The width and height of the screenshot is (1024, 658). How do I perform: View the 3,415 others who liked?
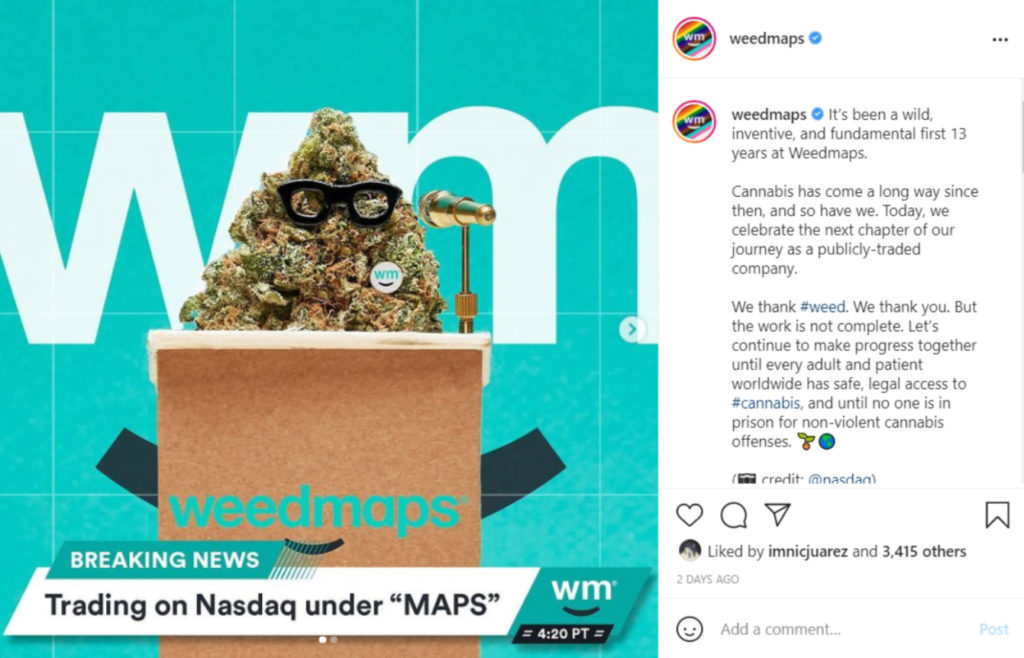click(924, 552)
